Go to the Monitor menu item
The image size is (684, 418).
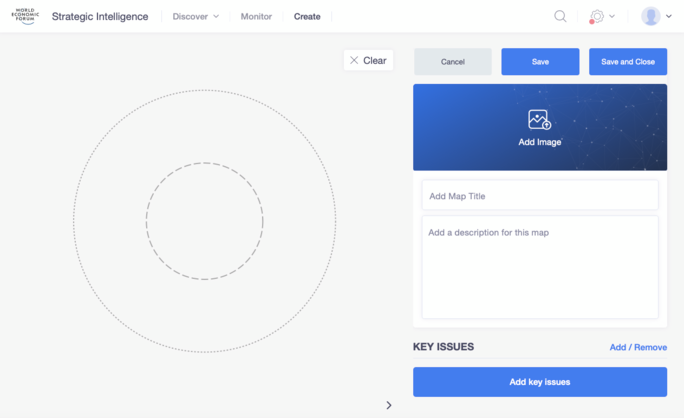[x=256, y=17]
